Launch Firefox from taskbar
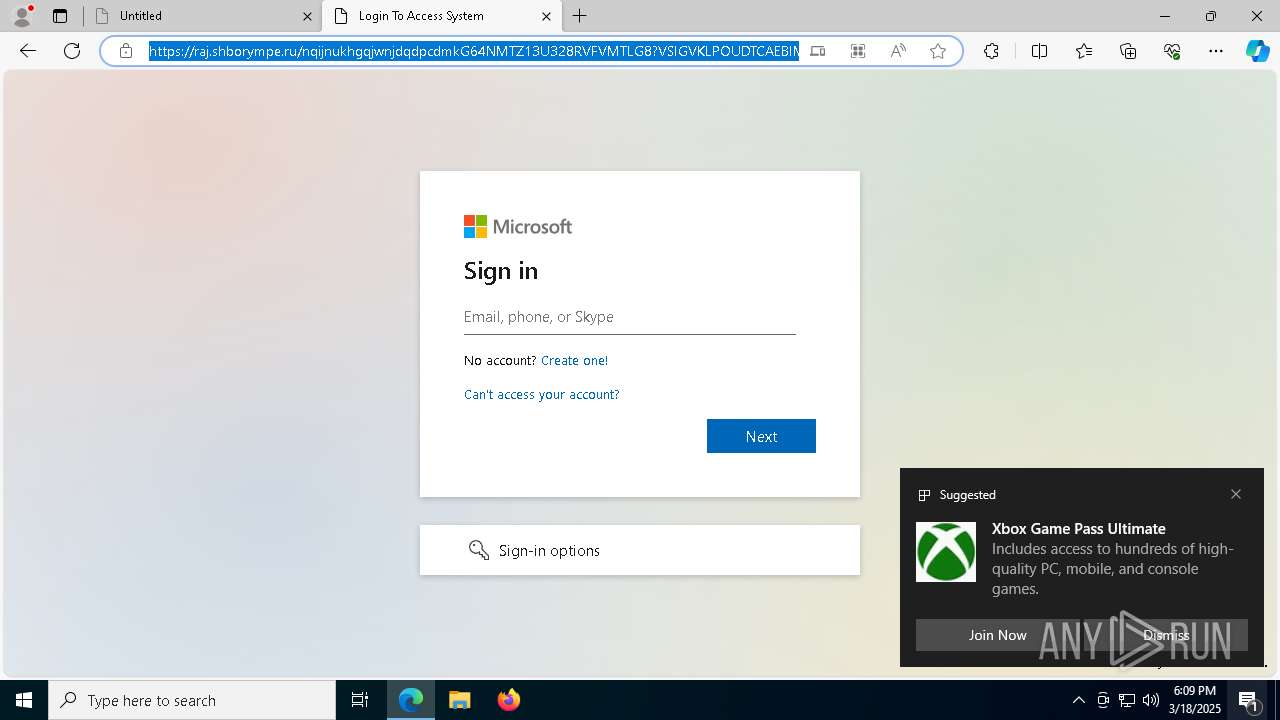The image size is (1280, 720). tap(509, 700)
